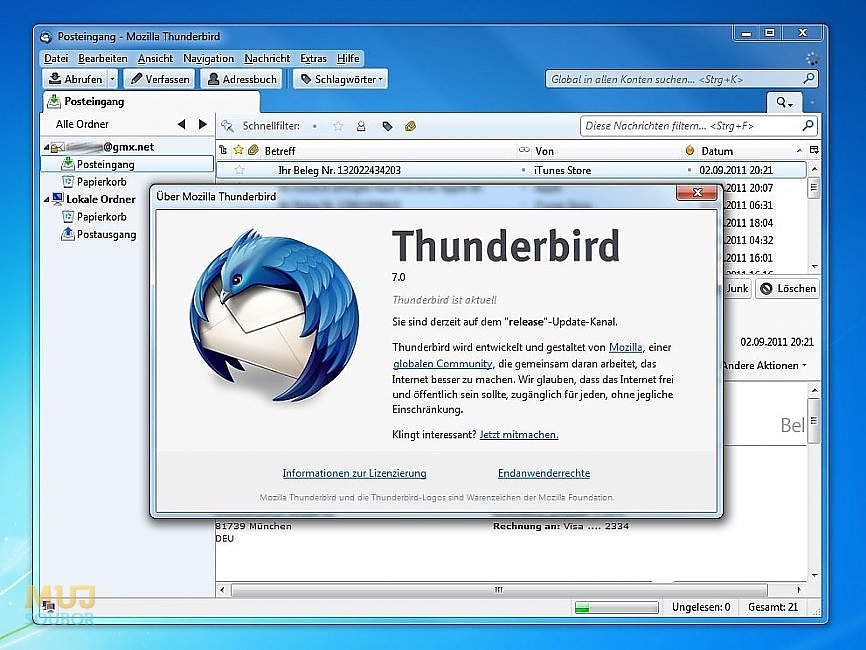Open the Hilfe menu
The image size is (866, 650).
click(x=348, y=58)
